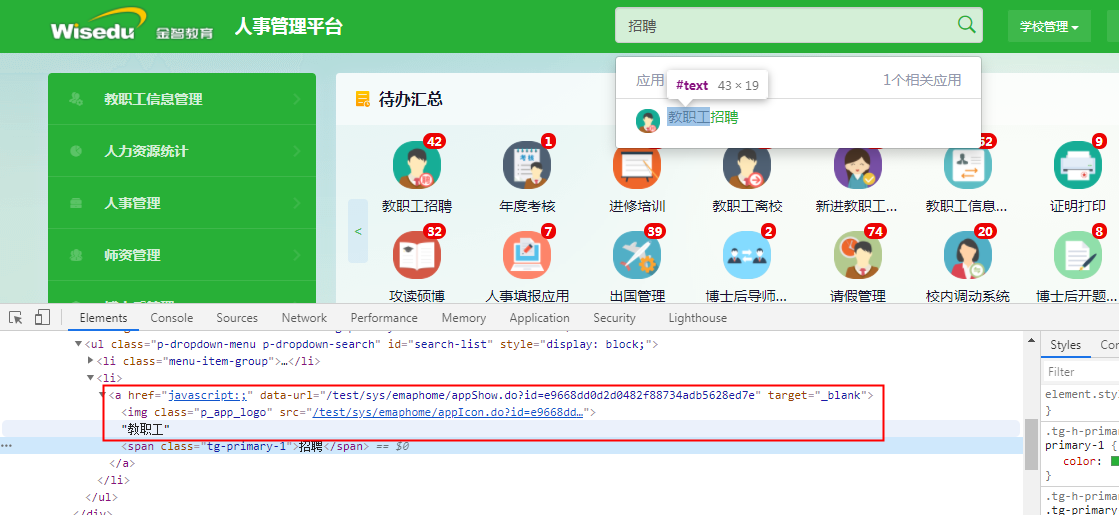Collapse the a href javascript node triangle
This screenshot has height=515, width=1119.
103,394
